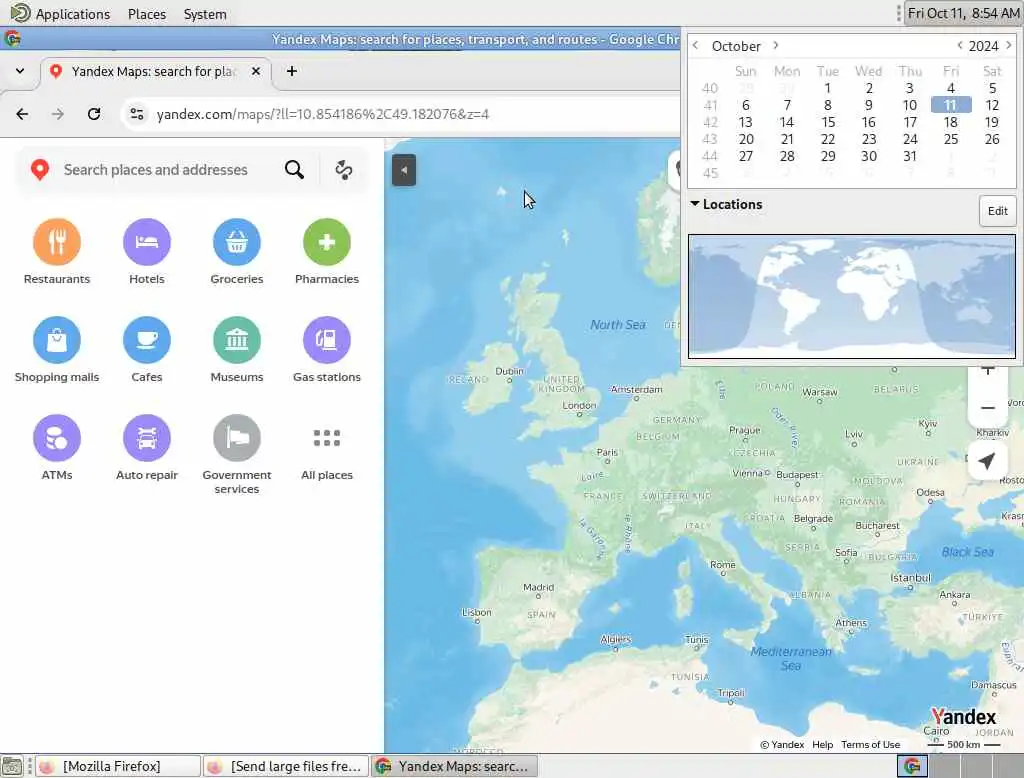Go to previous year in calendar
Screen dimensions: 1024x778
coord(959,46)
